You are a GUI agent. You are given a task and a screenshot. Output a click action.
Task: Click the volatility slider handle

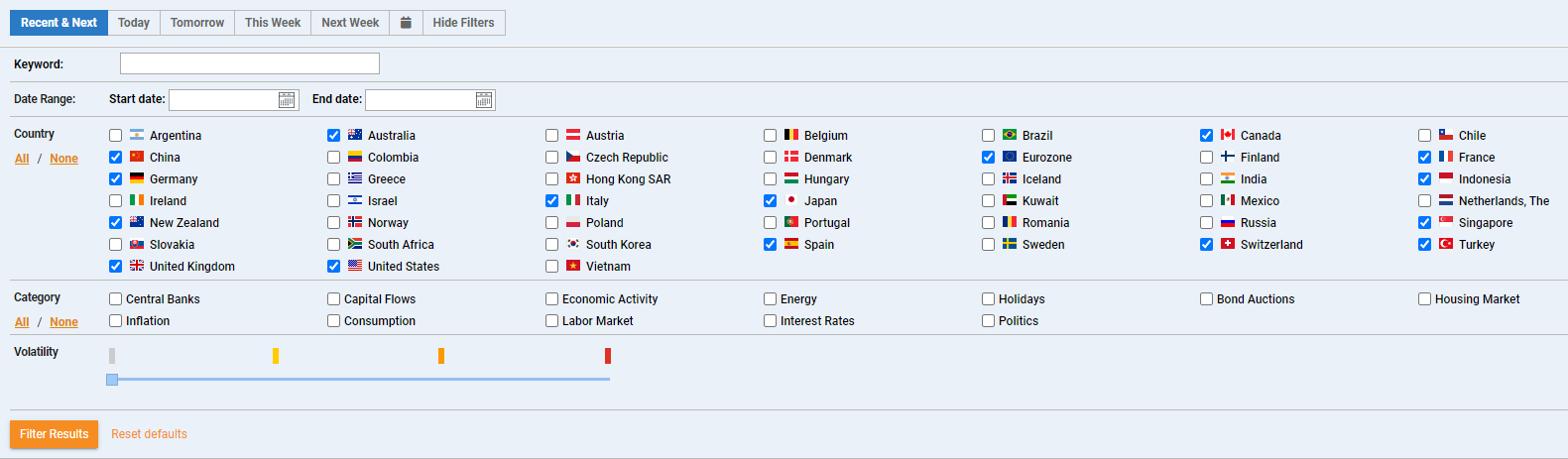pos(112,380)
